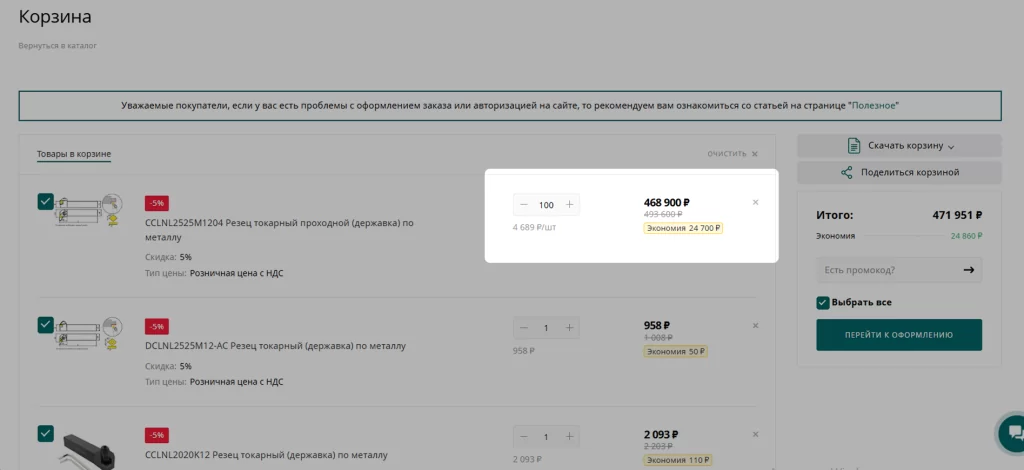1024x470 pixels.
Task: Click the '958 ₽' bold price
Action: click(x=657, y=325)
